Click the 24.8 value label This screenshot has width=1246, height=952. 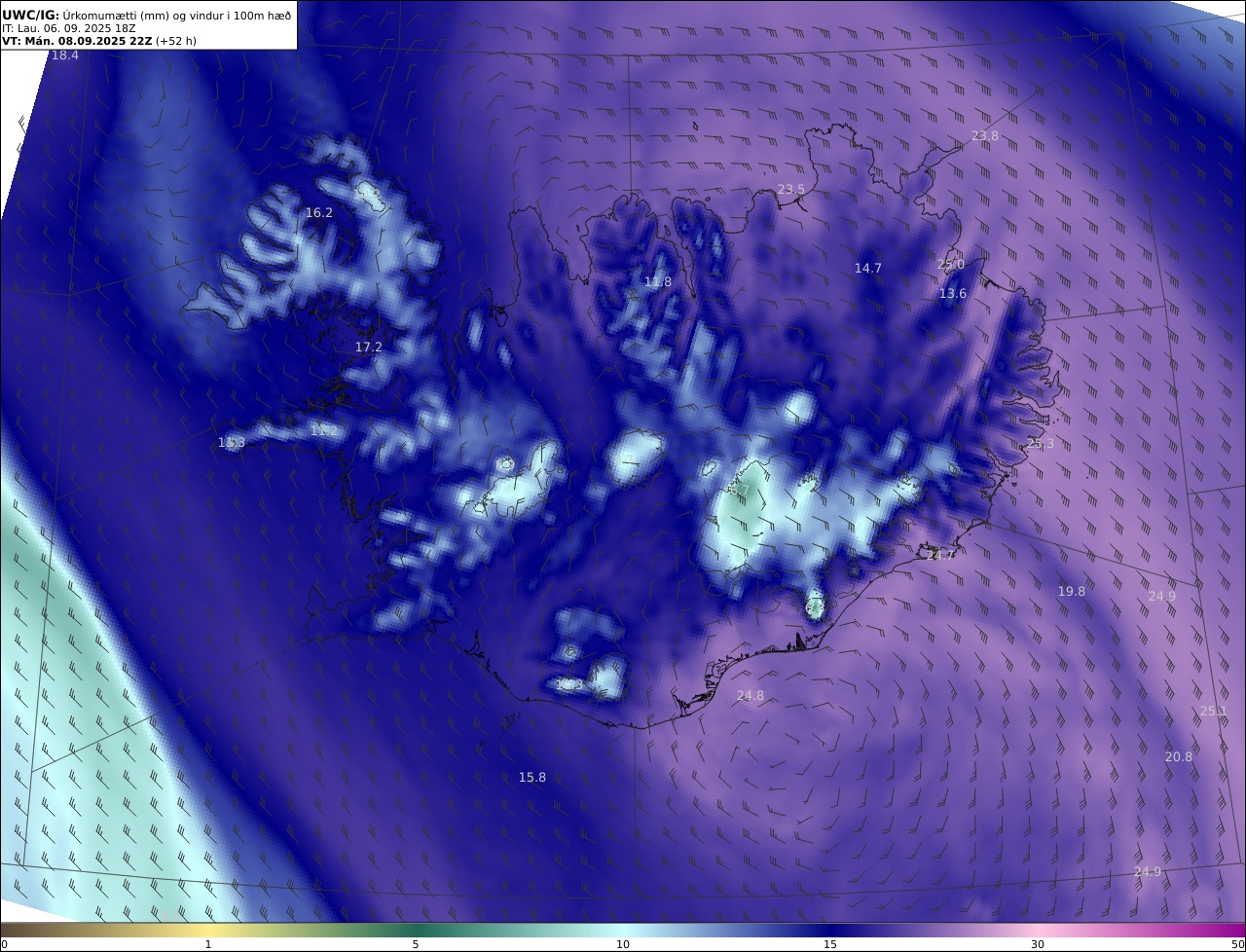(751, 695)
